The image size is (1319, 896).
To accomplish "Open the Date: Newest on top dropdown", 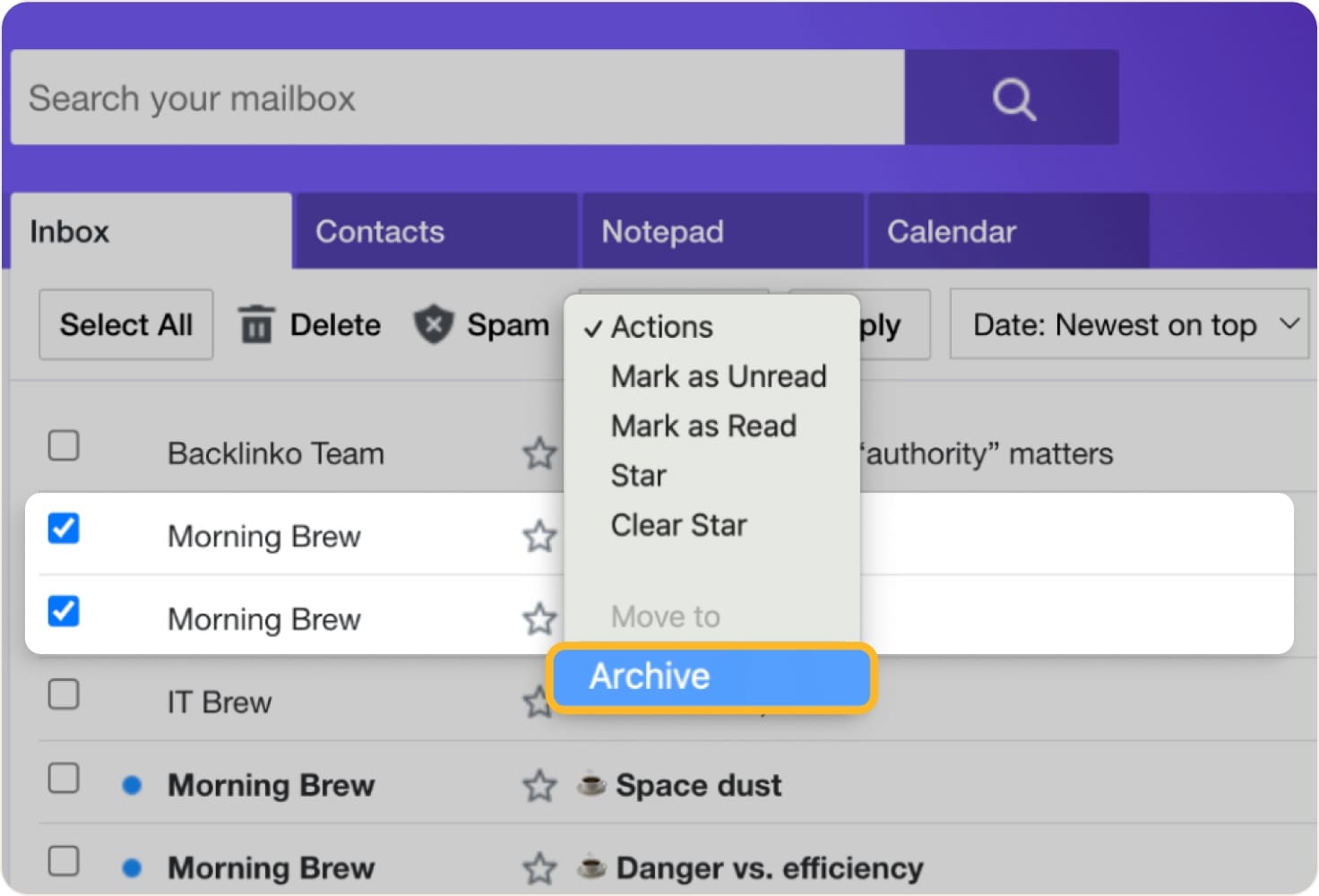I will (x=1129, y=325).
